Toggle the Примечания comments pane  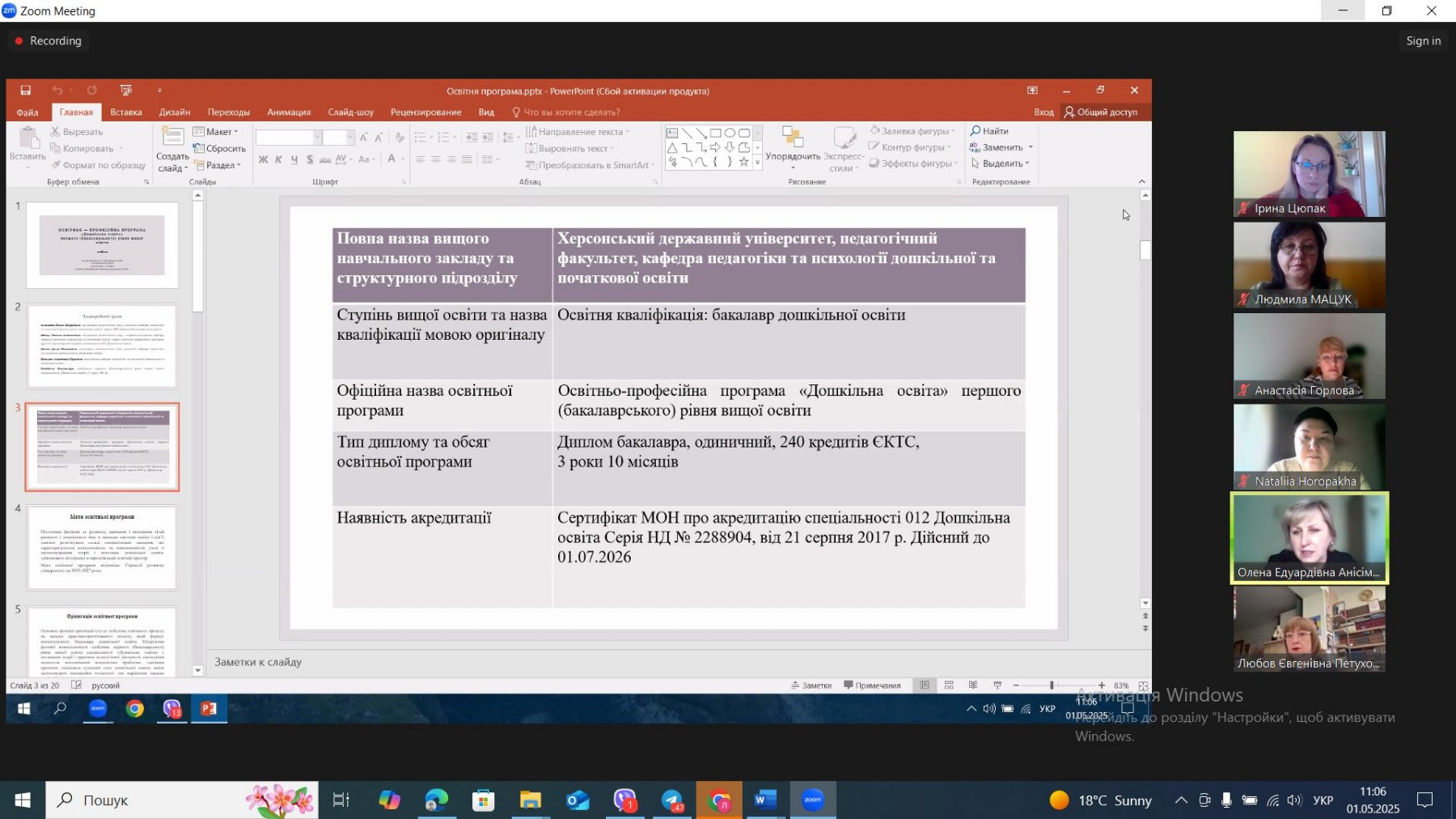point(872,685)
